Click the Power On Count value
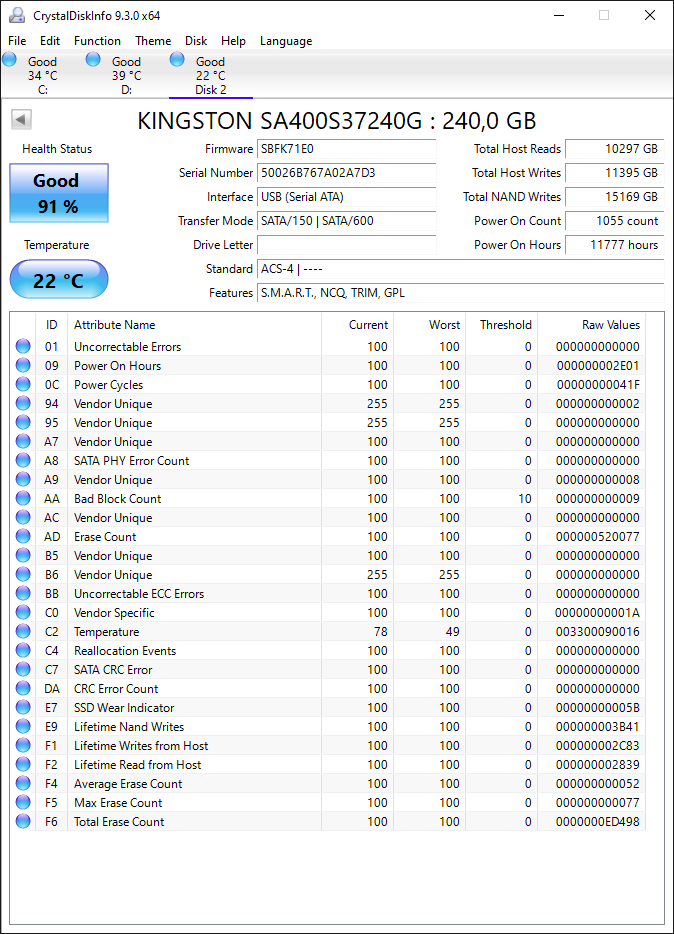This screenshot has height=934, width=674. click(x=614, y=220)
